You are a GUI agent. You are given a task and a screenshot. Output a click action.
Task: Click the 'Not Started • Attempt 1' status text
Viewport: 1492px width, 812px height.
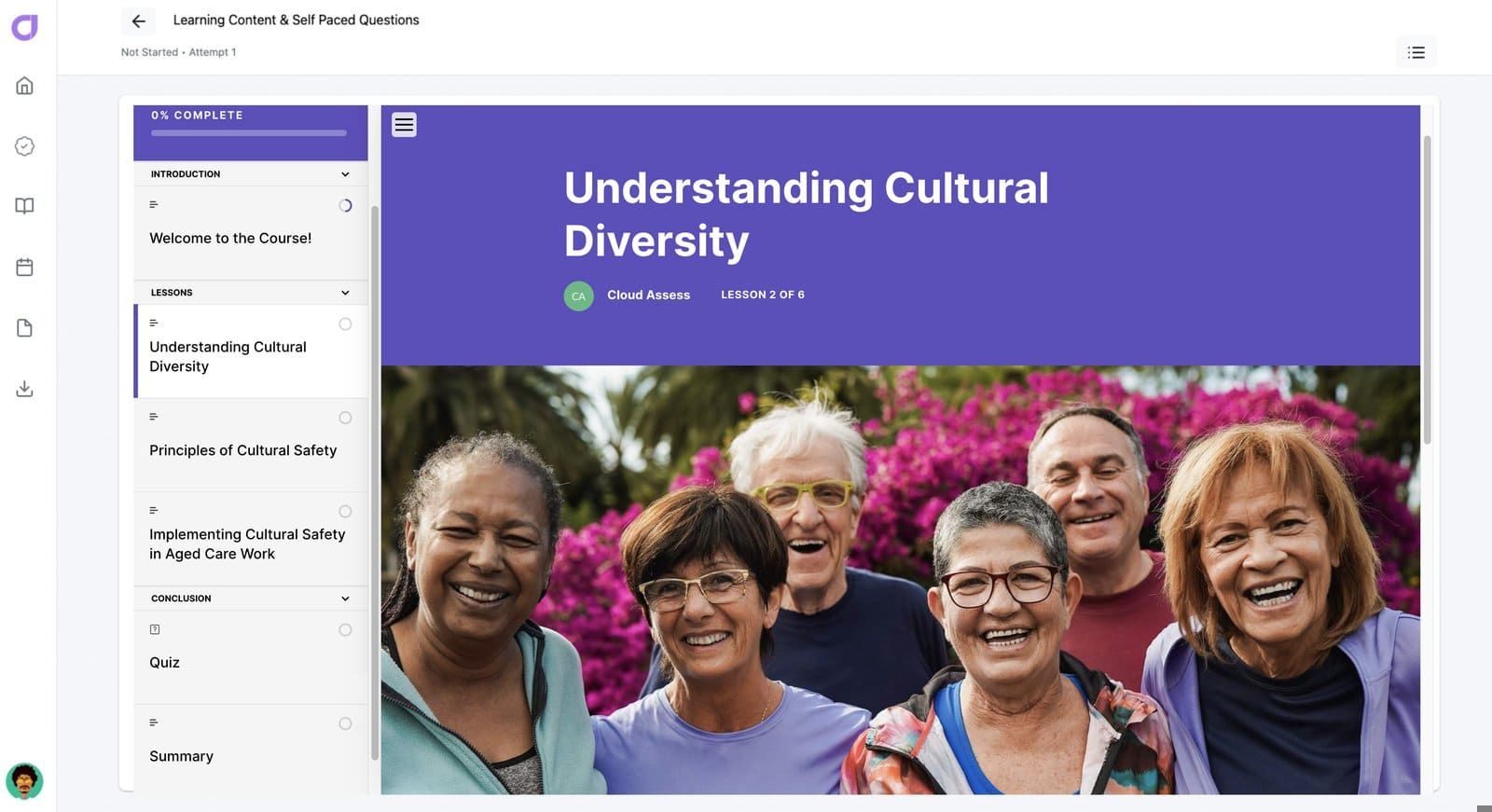[x=178, y=52]
